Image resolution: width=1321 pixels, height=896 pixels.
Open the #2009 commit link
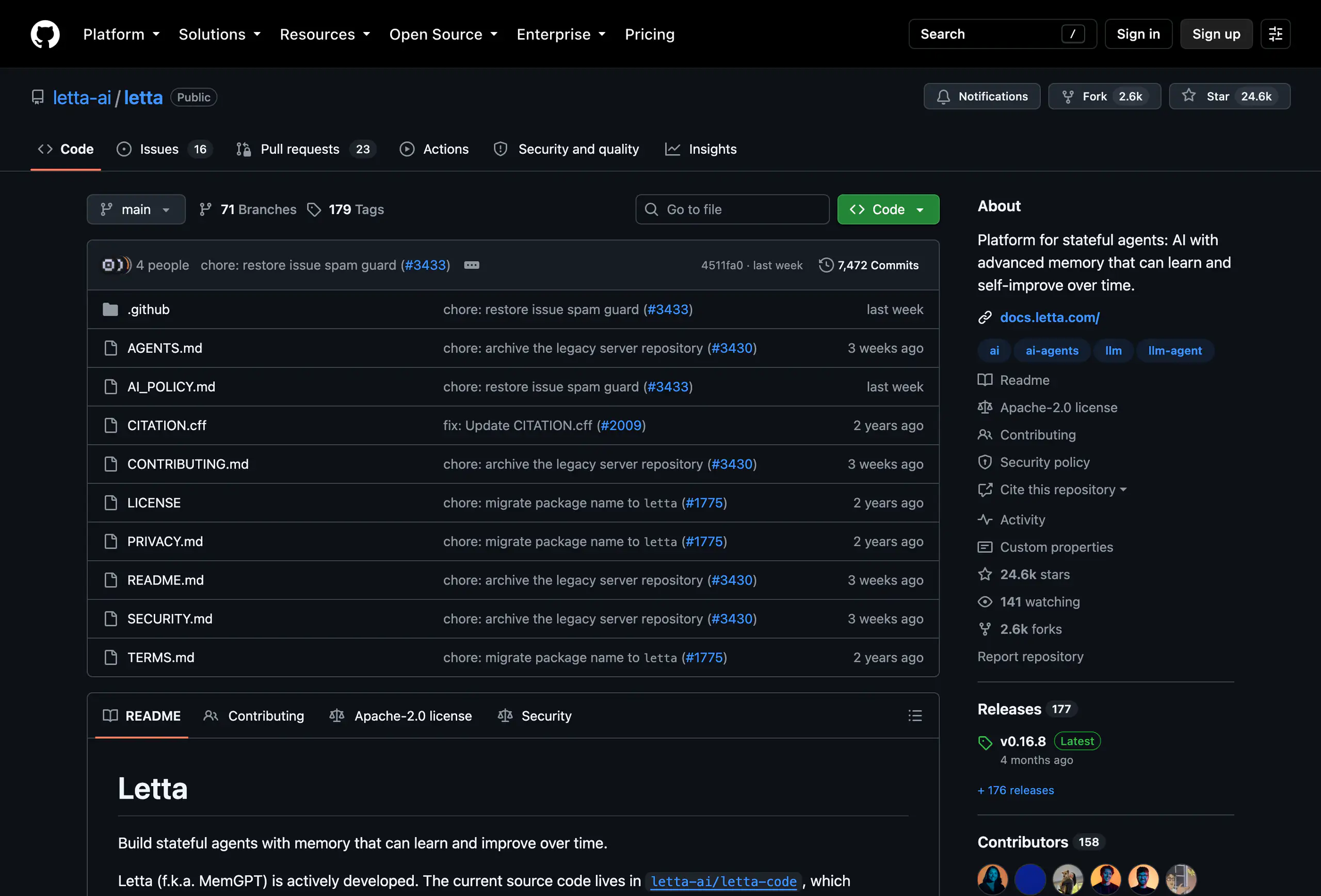pyautogui.click(x=621, y=426)
